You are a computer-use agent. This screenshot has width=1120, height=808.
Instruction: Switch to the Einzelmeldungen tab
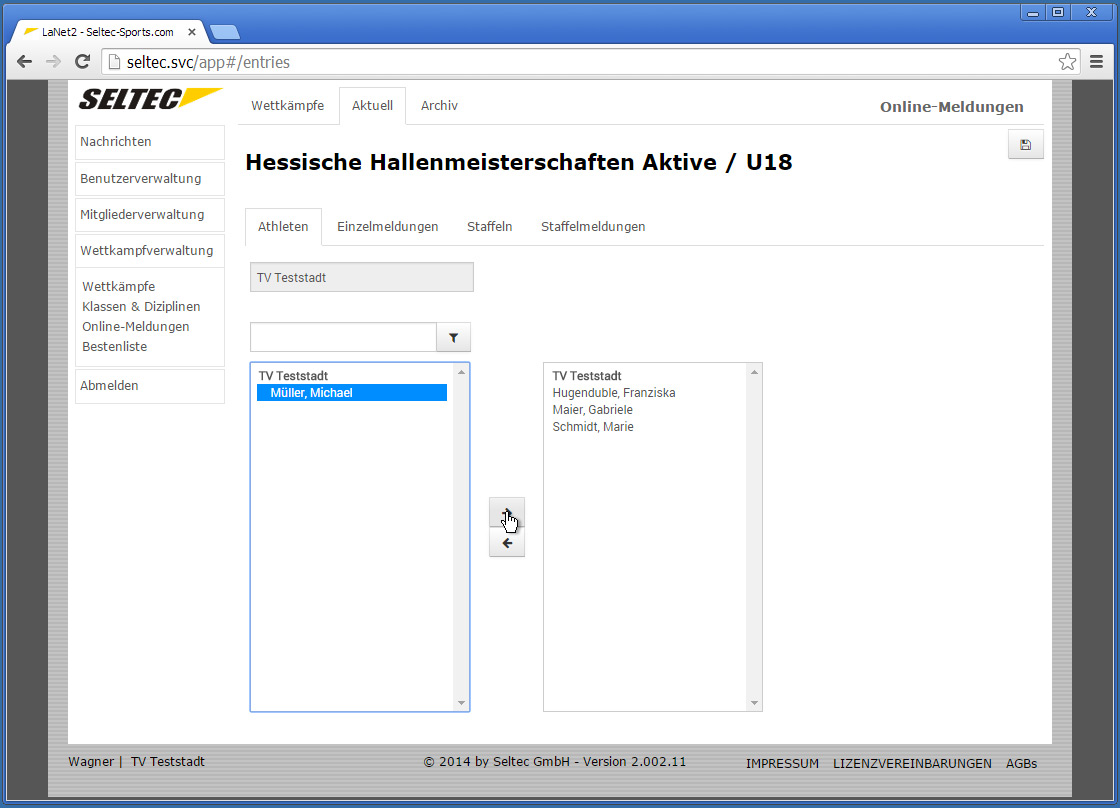(x=387, y=227)
